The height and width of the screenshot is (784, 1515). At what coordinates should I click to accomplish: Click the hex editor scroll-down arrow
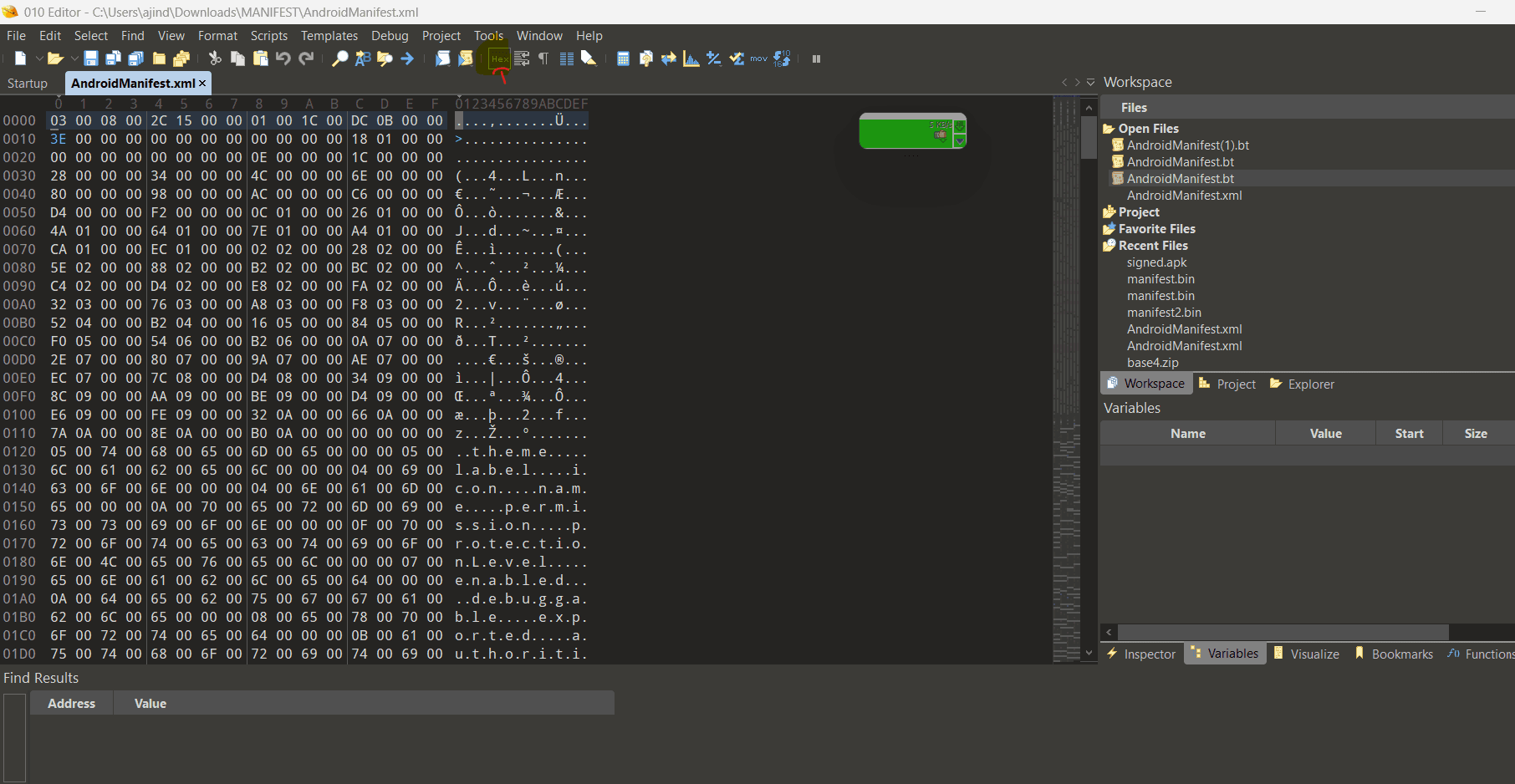1089,653
